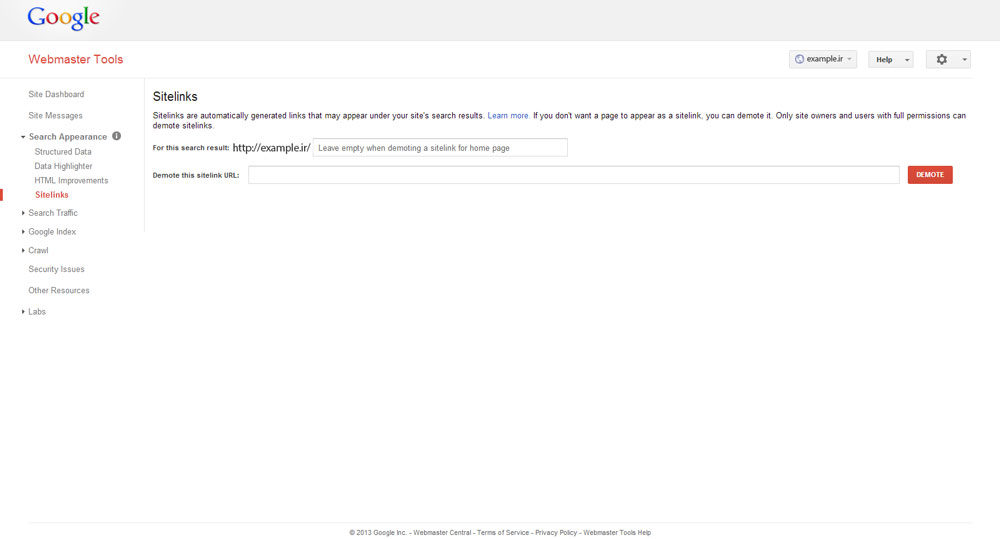Expand the Labs section

pyautogui.click(x=23, y=311)
